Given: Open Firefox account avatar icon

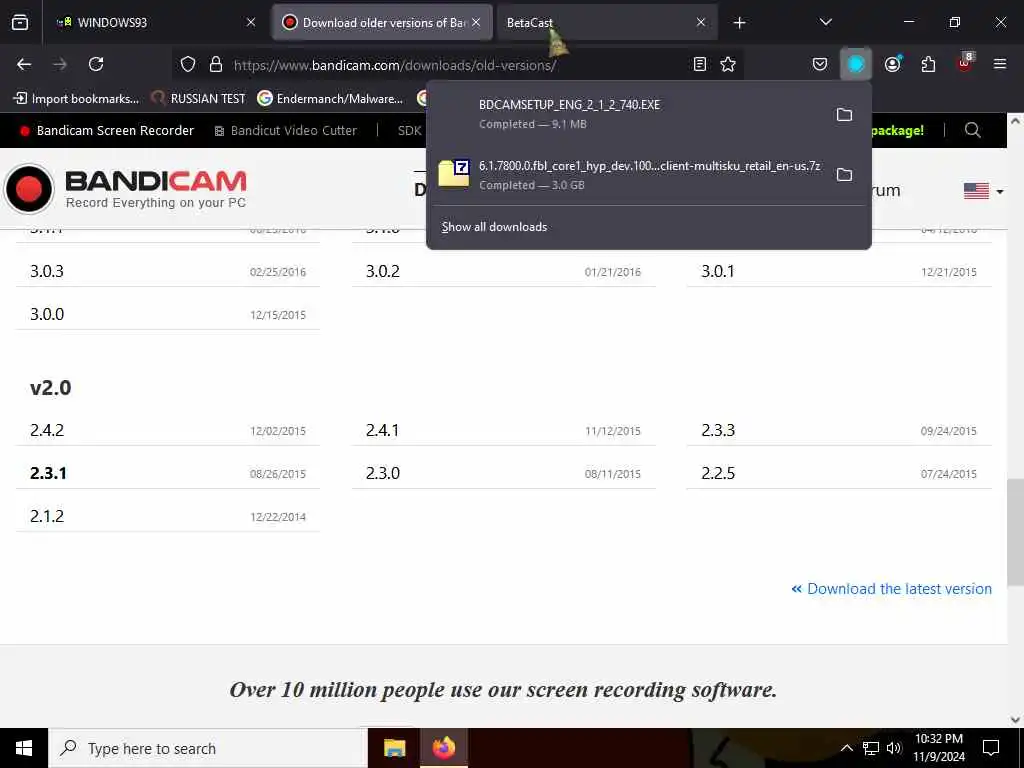Looking at the screenshot, I should click(x=892, y=64).
